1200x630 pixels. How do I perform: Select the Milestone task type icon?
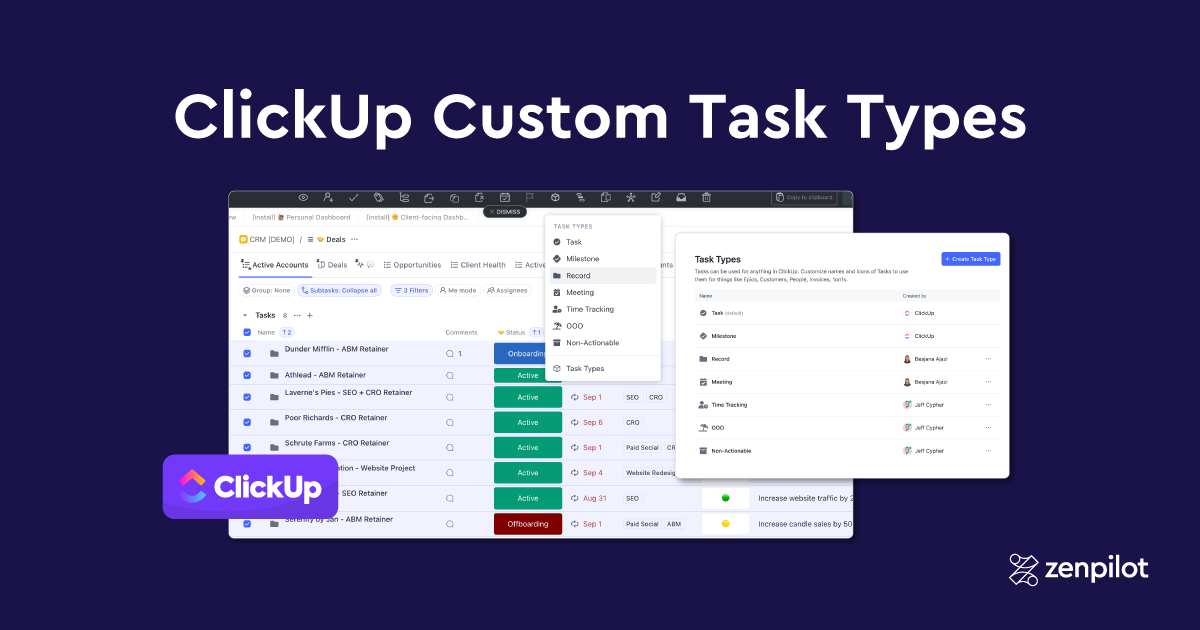(557, 259)
